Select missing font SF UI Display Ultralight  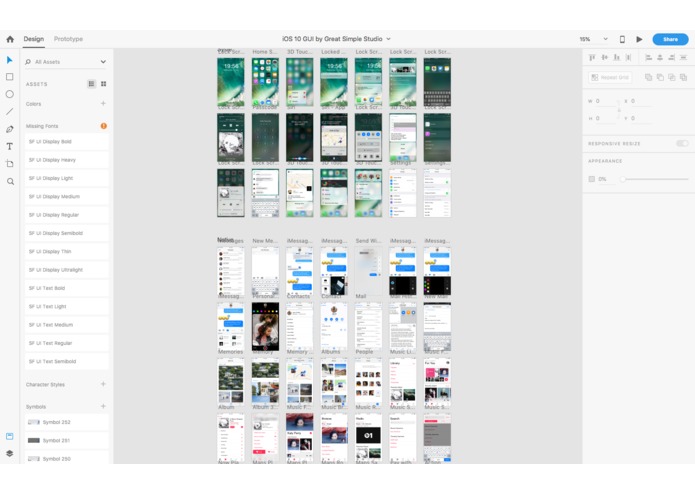[x=66, y=270]
